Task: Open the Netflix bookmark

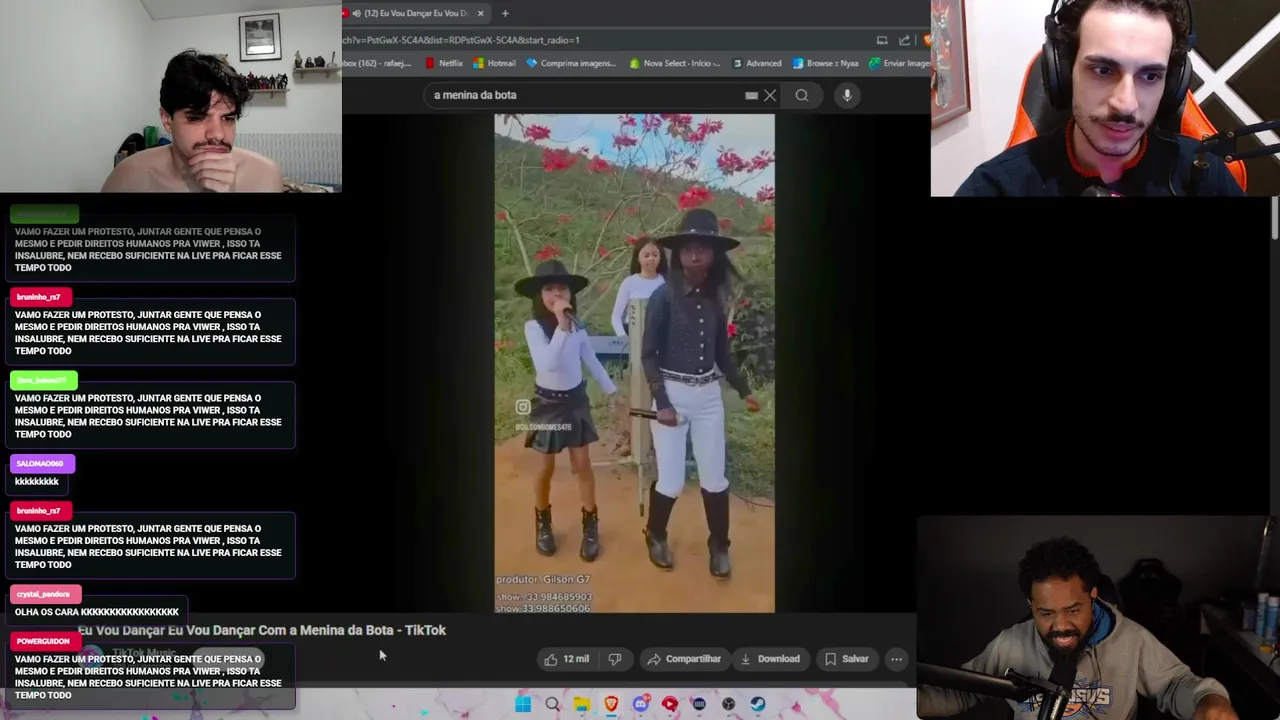Action: coord(444,63)
